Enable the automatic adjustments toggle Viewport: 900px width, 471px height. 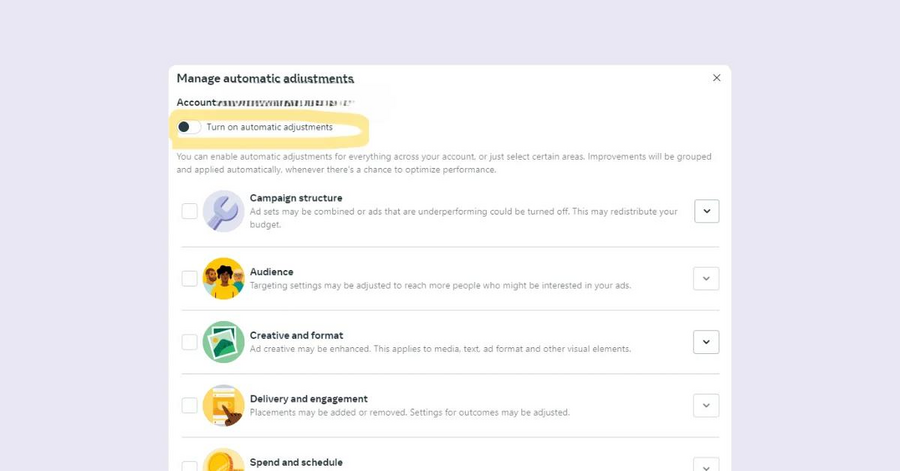[189, 127]
